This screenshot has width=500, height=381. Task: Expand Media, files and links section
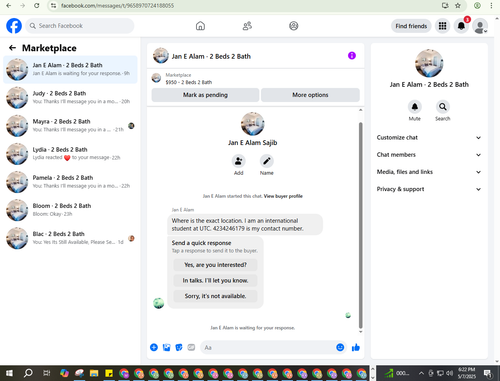pyautogui.click(x=429, y=172)
